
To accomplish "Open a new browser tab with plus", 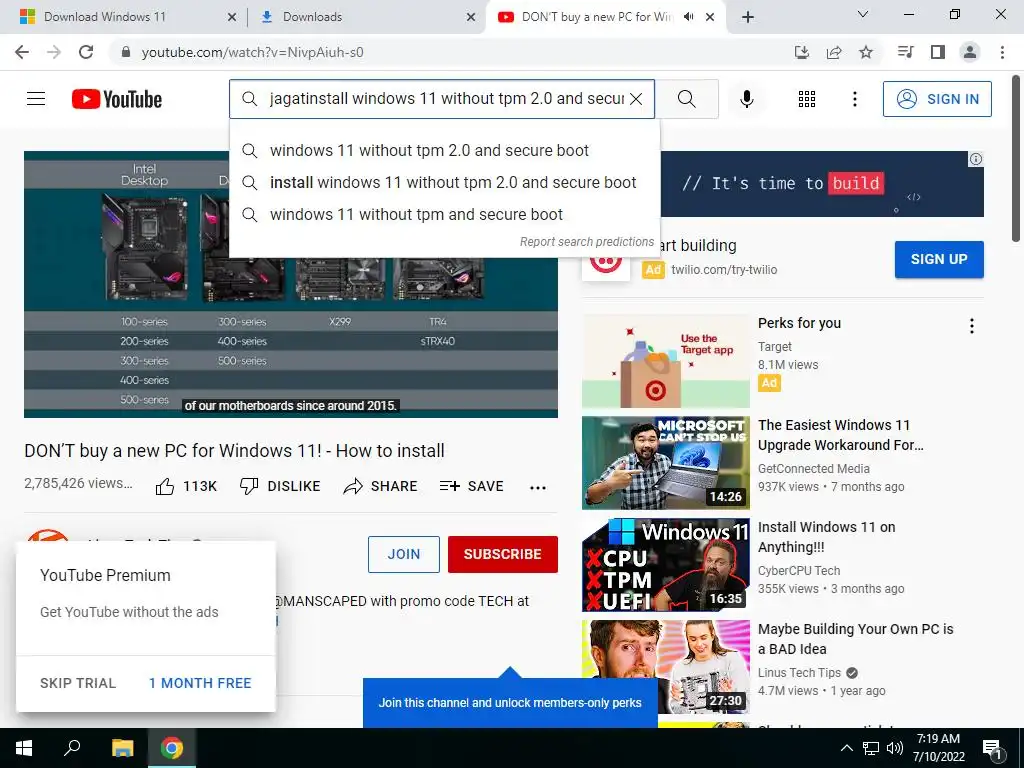I will (x=748, y=17).
